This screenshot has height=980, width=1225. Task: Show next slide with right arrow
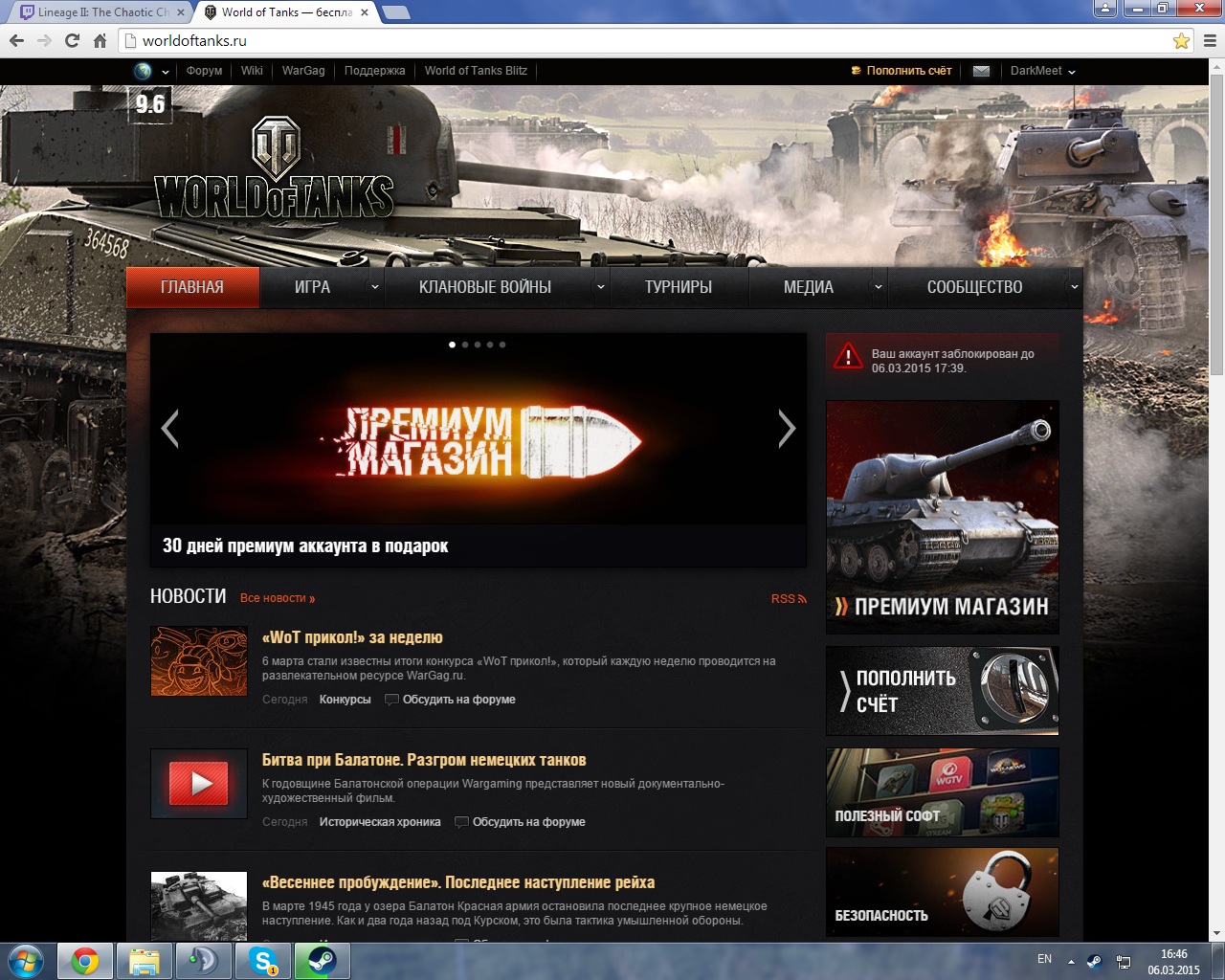point(787,428)
